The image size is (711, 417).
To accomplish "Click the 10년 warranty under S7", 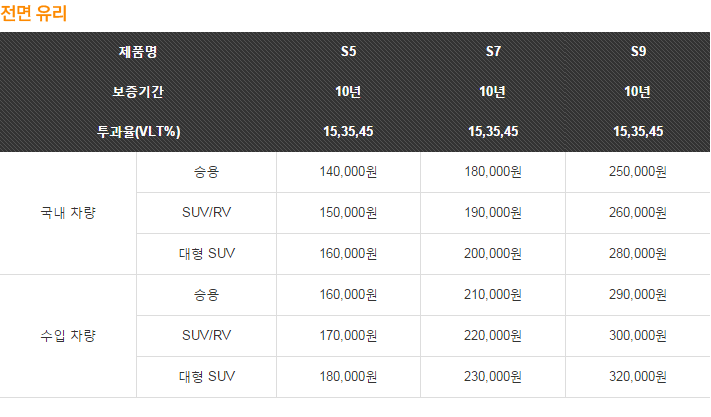I will [492, 92].
